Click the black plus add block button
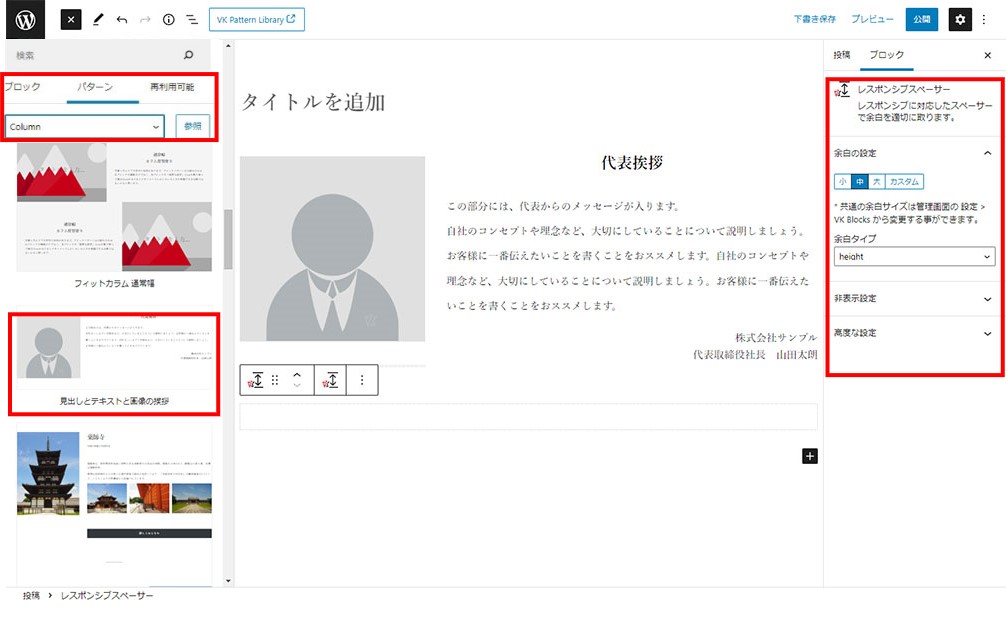Screen dimensions: 1006x624 810,456
